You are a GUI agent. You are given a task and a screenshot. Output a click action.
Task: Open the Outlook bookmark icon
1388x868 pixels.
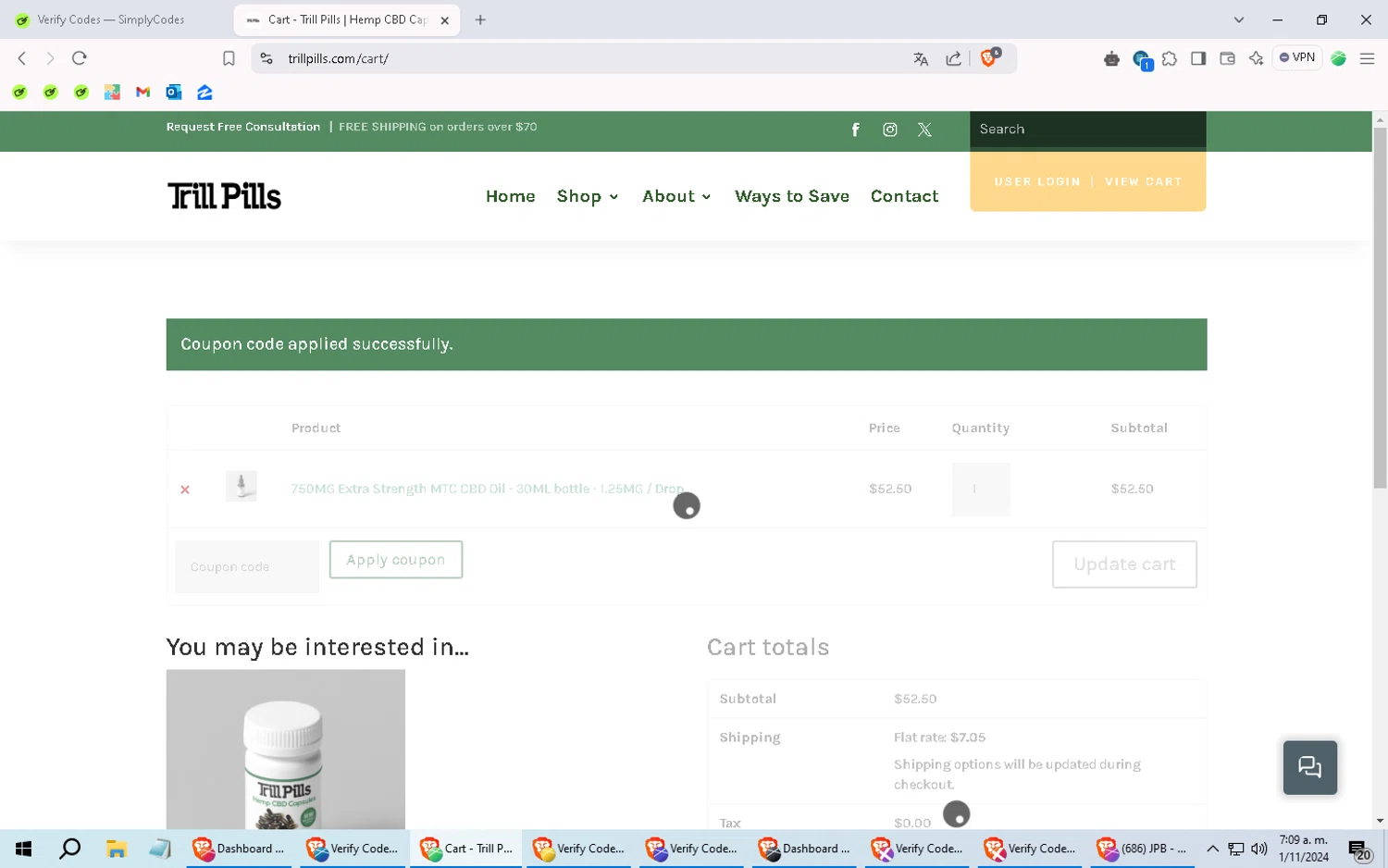click(x=173, y=92)
